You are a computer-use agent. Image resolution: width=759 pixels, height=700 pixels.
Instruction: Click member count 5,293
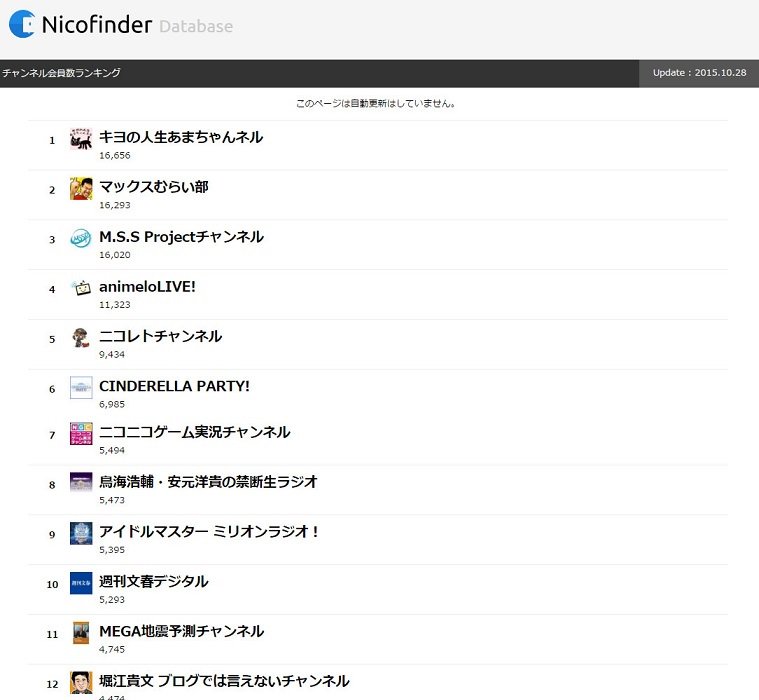112,600
